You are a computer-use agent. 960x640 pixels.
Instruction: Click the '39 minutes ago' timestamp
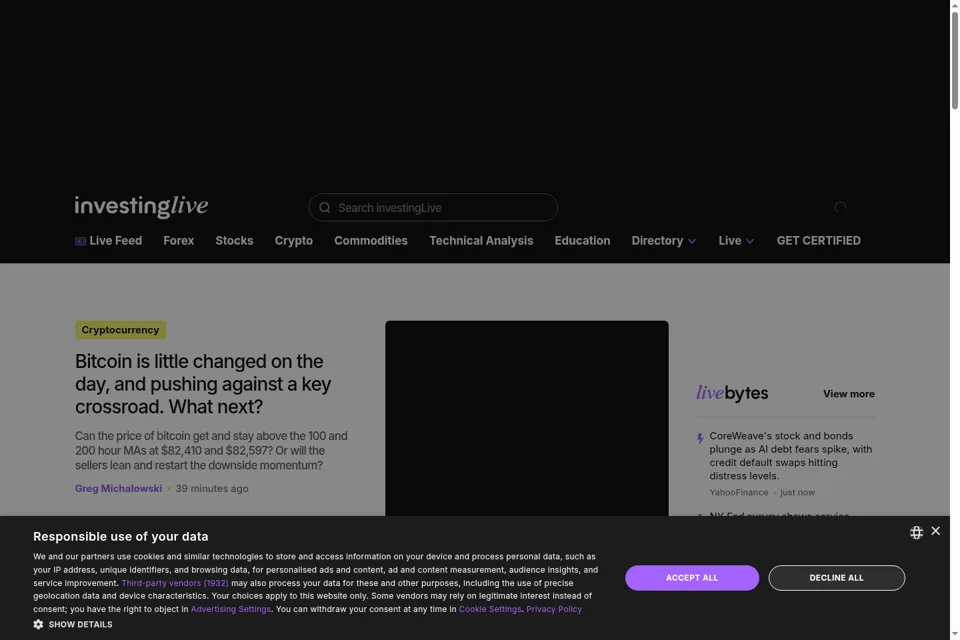[212, 488]
